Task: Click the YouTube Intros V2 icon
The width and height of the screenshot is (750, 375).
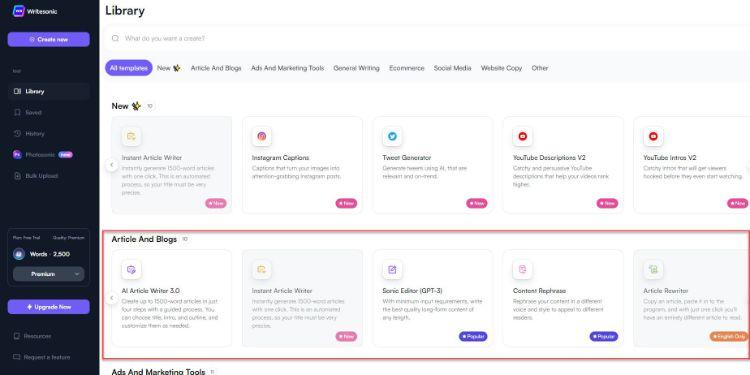Action: point(653,136)
